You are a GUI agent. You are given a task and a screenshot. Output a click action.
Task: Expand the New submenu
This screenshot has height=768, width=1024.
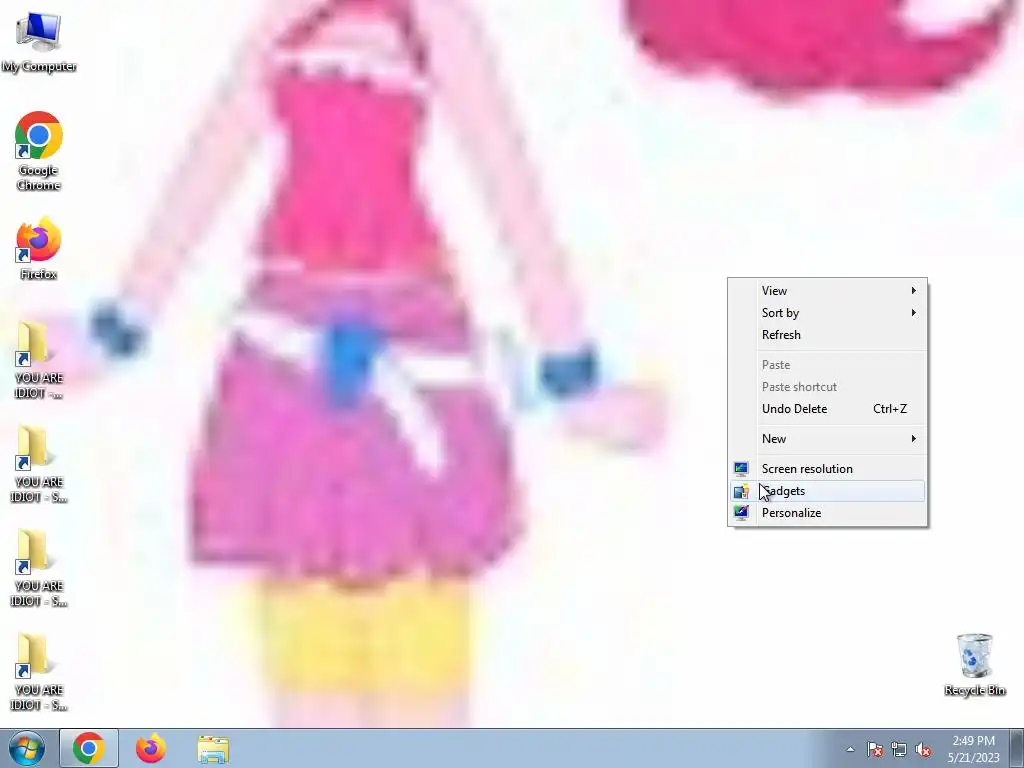point(827,439)
